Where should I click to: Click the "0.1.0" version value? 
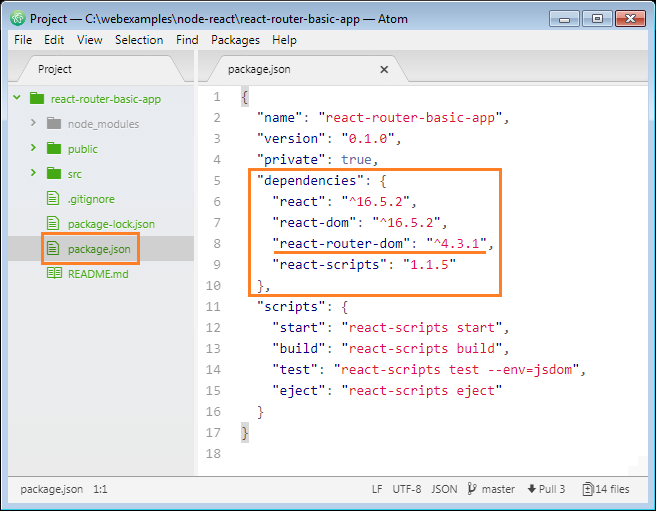click(368, 139)
